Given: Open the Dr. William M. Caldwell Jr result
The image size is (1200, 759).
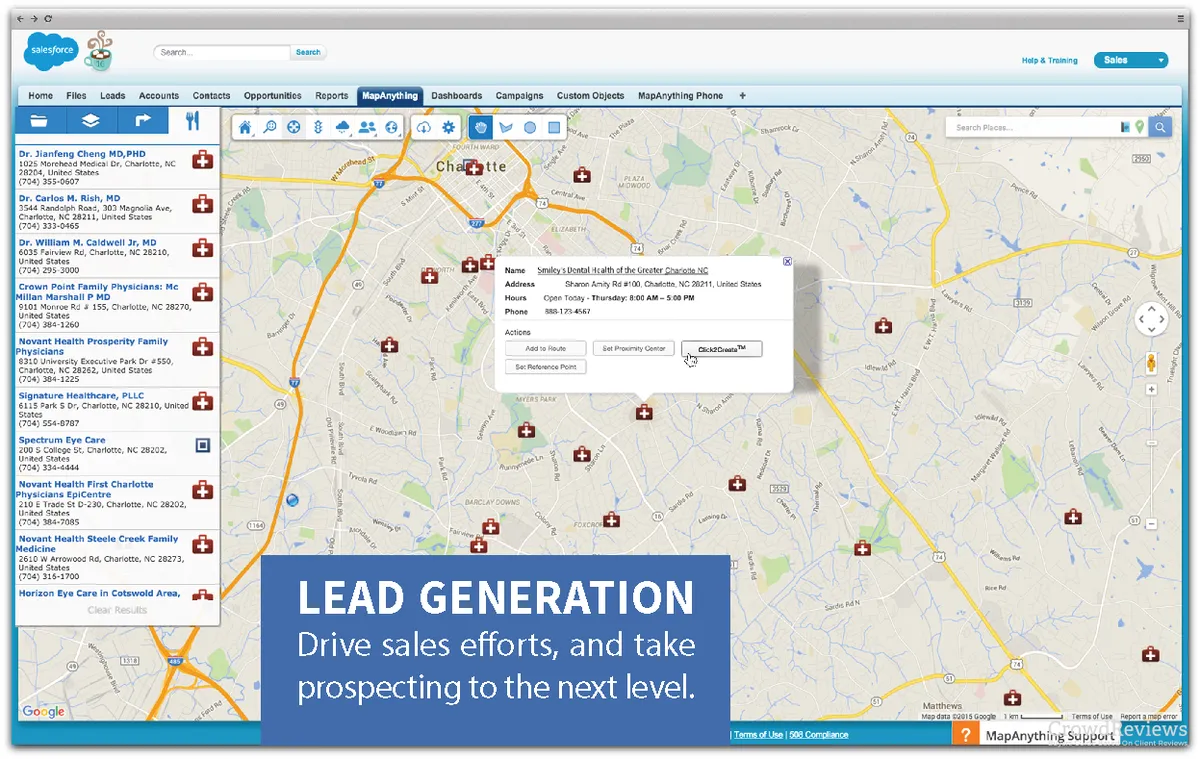Looking at the screenshot, I should pyautogui.click(x=87, y=242).
